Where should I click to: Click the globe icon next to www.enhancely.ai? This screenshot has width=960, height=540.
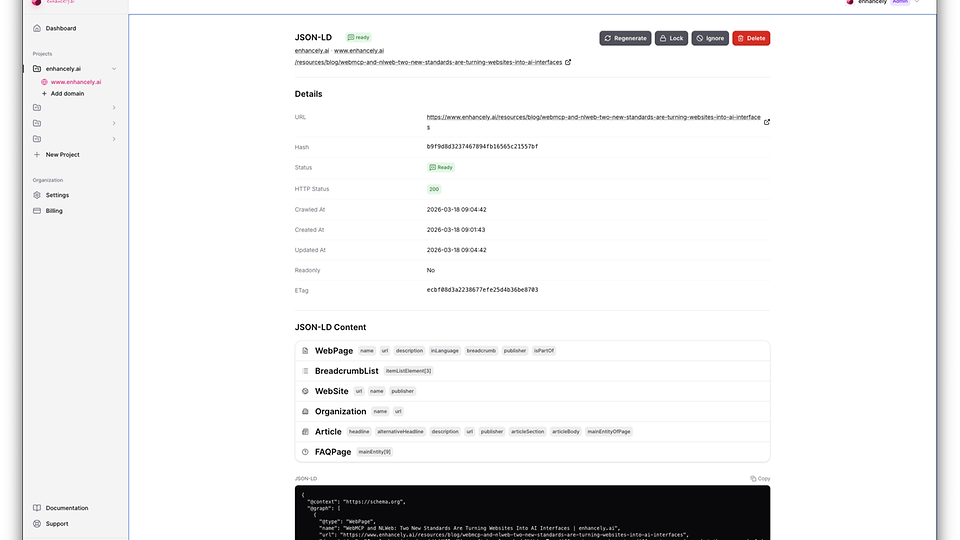click(44, 82)
